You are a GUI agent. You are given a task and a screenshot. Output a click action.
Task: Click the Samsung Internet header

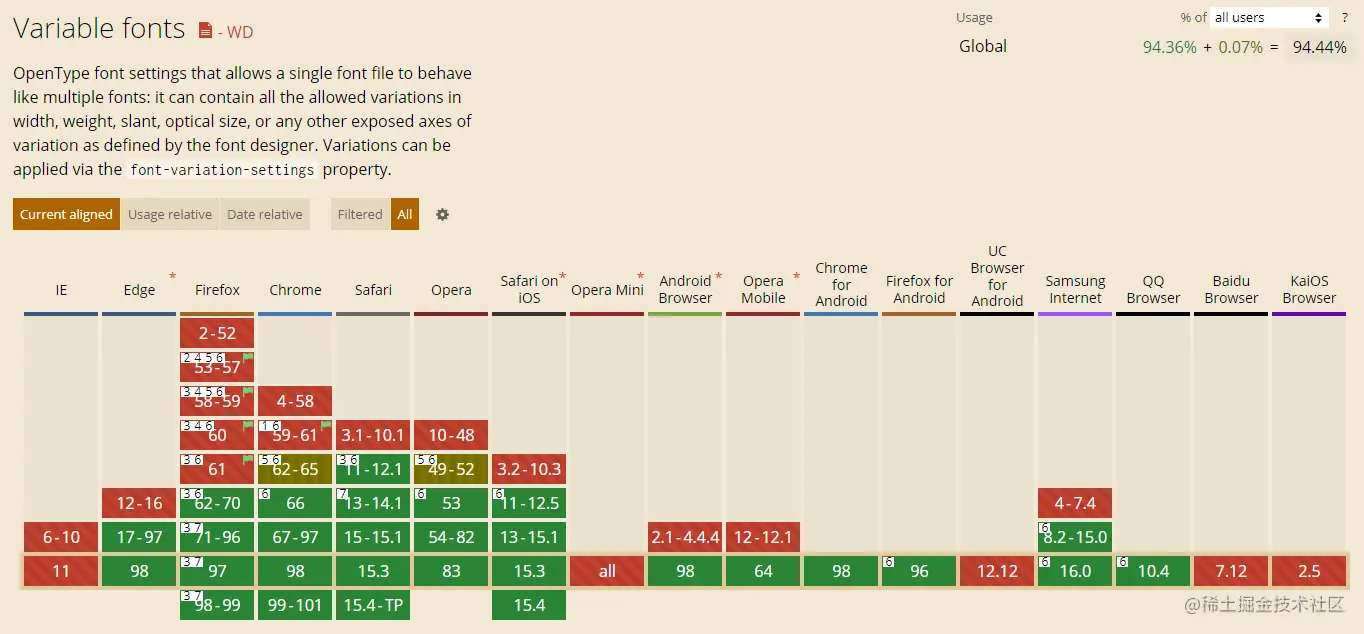pos(1075,289)
